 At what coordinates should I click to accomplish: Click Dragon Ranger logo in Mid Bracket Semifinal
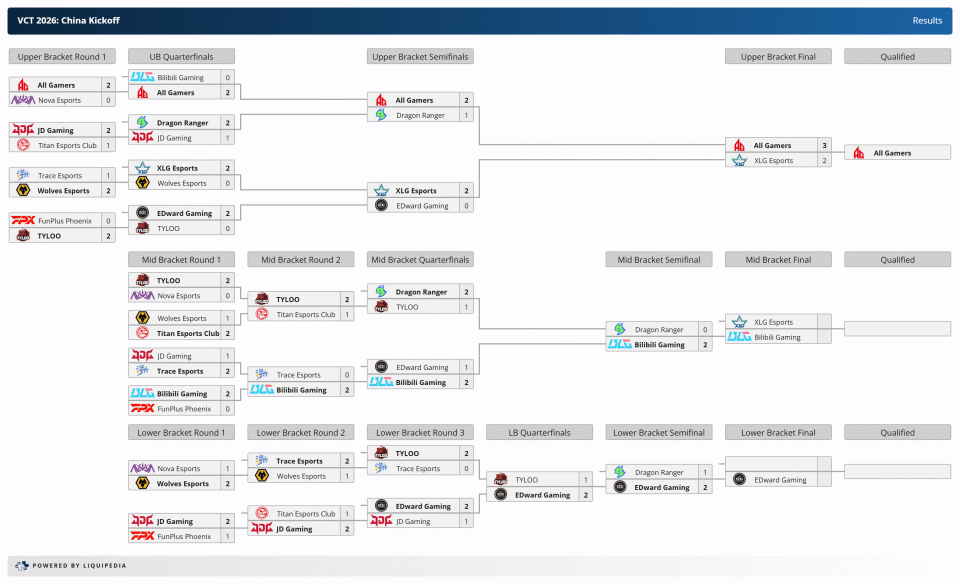pos(620,329)
